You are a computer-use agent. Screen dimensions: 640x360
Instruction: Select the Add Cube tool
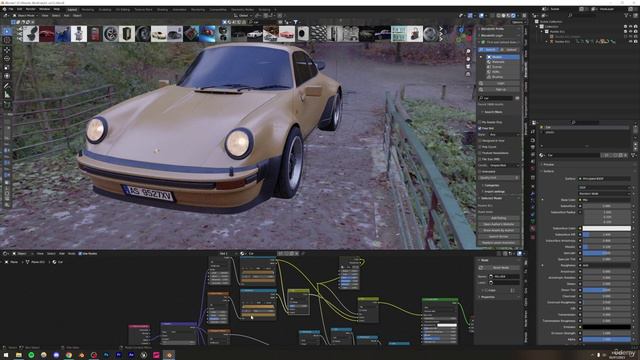pyautogui.click(x=7, y=104)
